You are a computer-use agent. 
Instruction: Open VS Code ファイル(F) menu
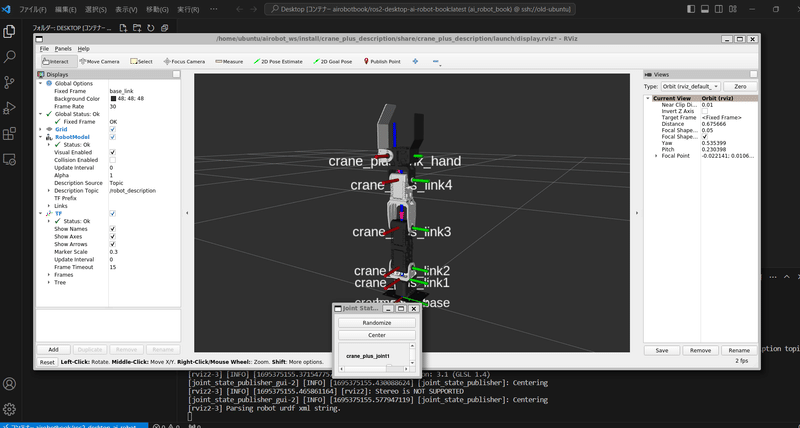coord(33,9)
